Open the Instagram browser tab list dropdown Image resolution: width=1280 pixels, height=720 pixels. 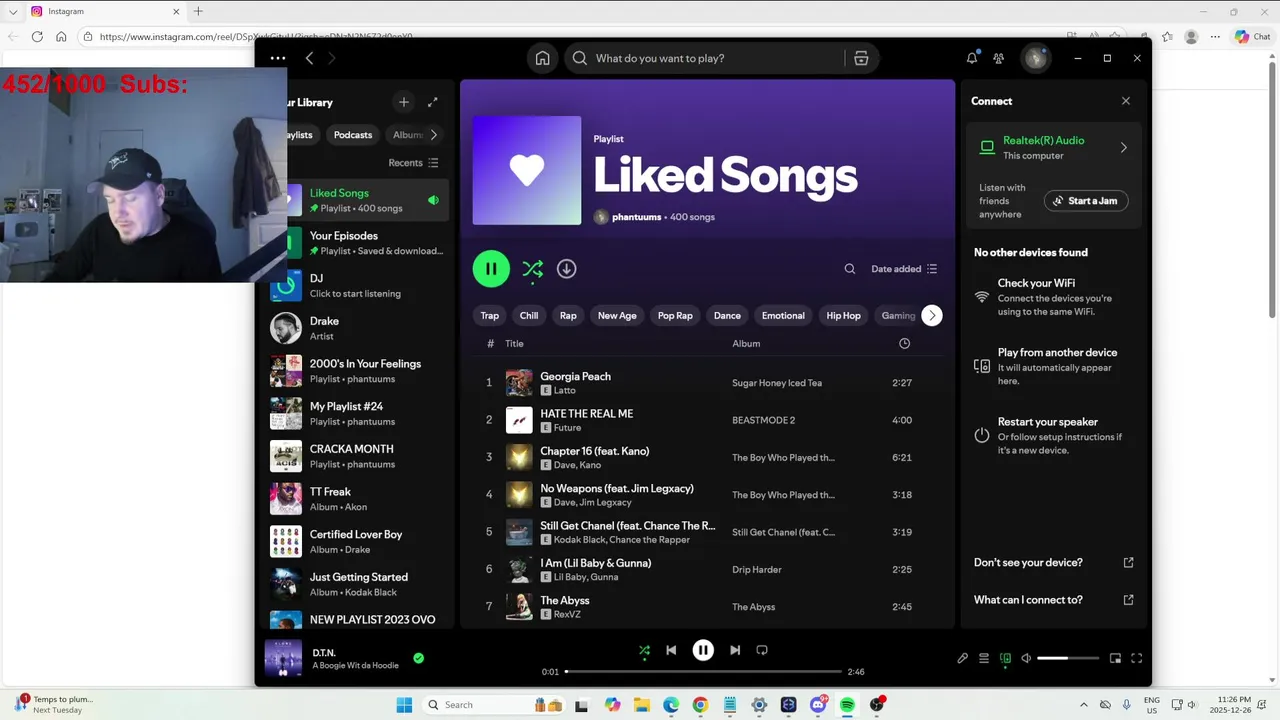tap(13, 11)
